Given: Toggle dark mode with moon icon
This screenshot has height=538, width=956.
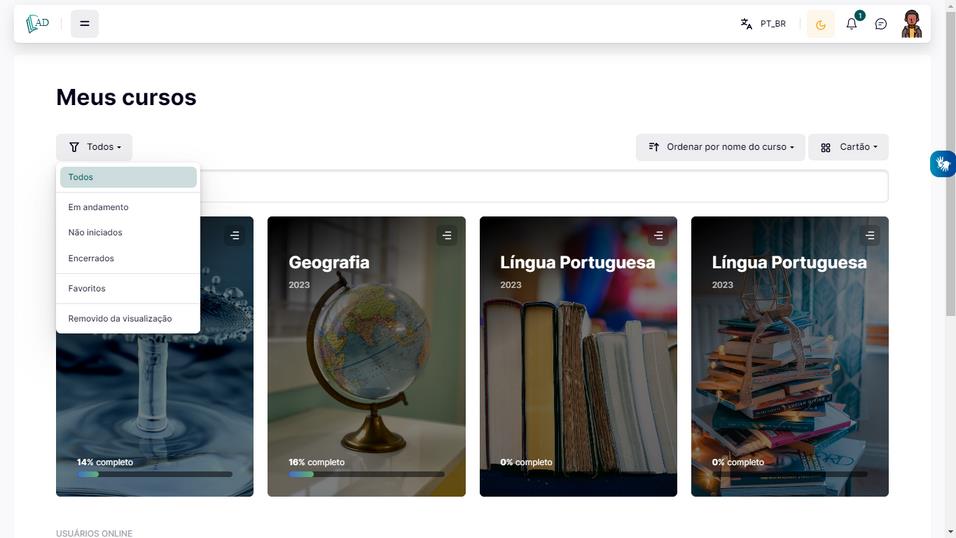Looking at the screenshot, I should (821, 24).
